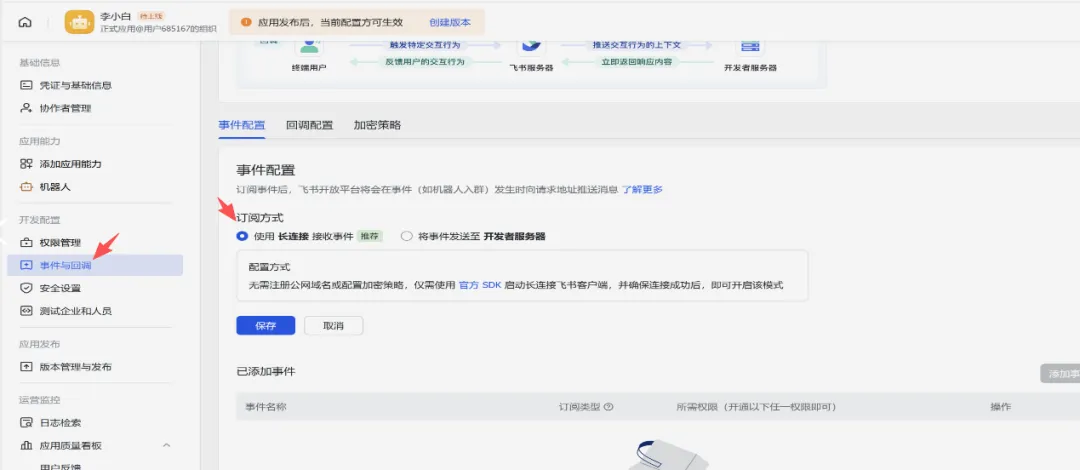Click the 事件与回调 icon
This screenshot has height=470, width=1080.
click(x=26, y=265)
